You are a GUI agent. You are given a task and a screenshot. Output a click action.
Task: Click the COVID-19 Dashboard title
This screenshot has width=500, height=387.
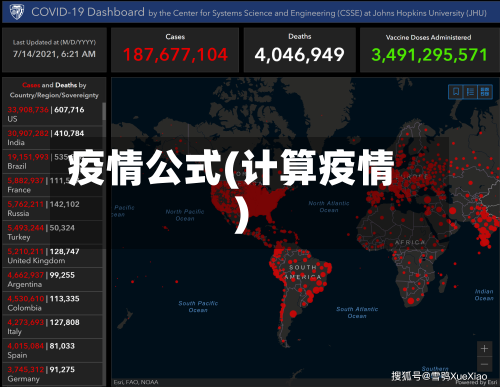point(88,12)
